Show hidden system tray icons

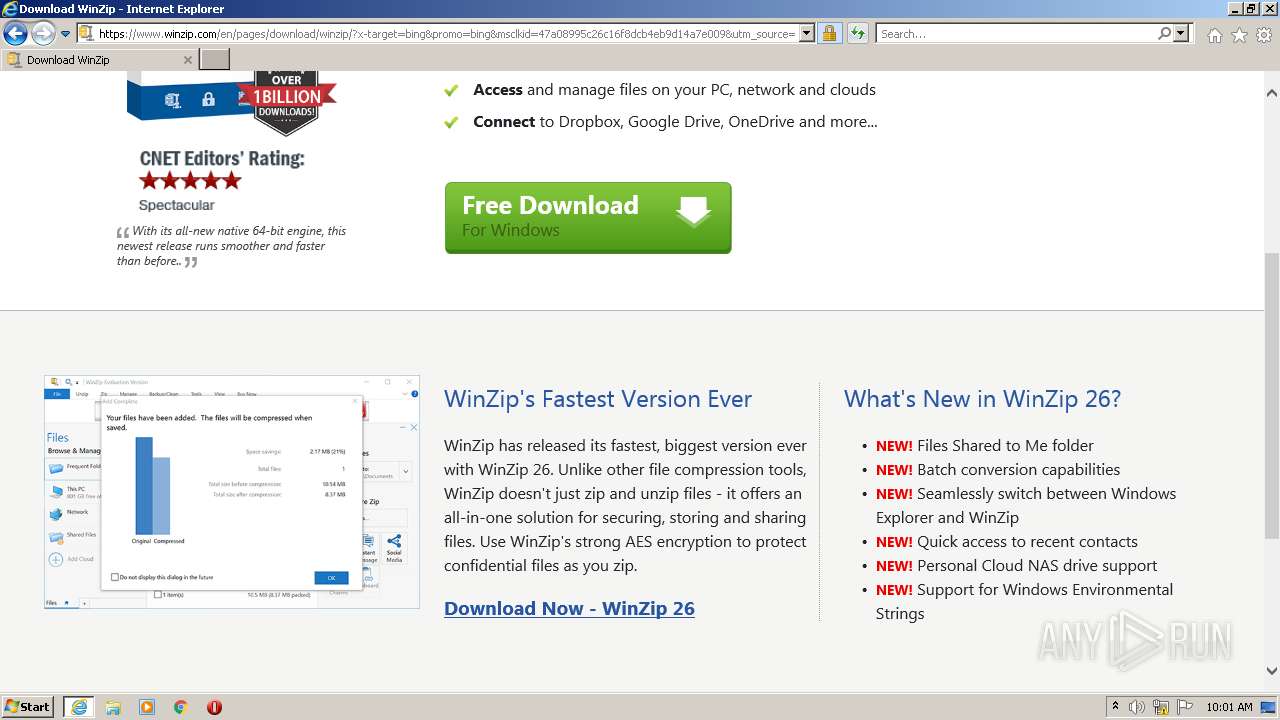[1115, 707]
